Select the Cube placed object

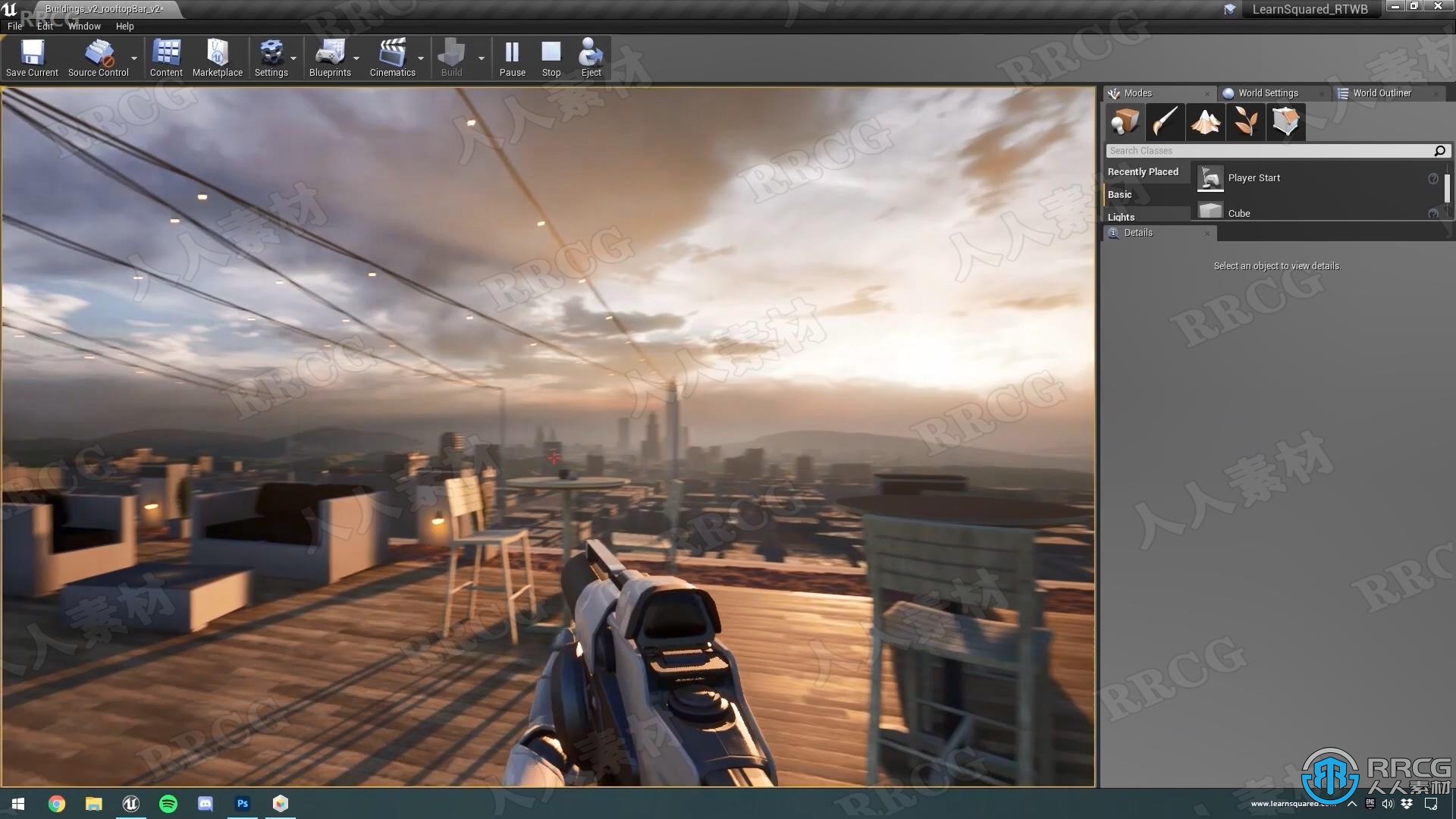point(1238,212)
